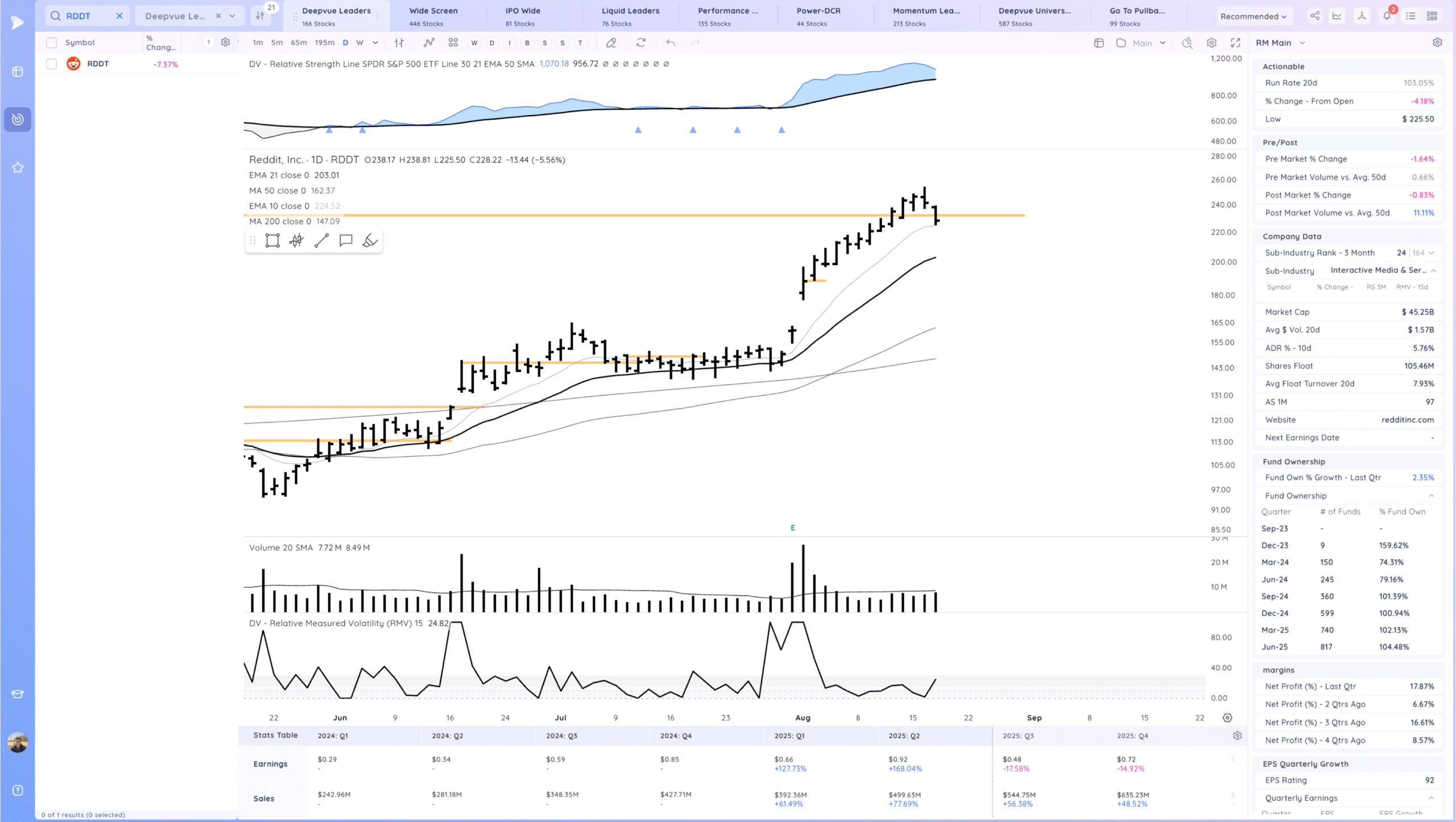Select 1m timeframe
Image resolution: width=1456 pixels, height=822 pixels.
[x=258, y=43]
